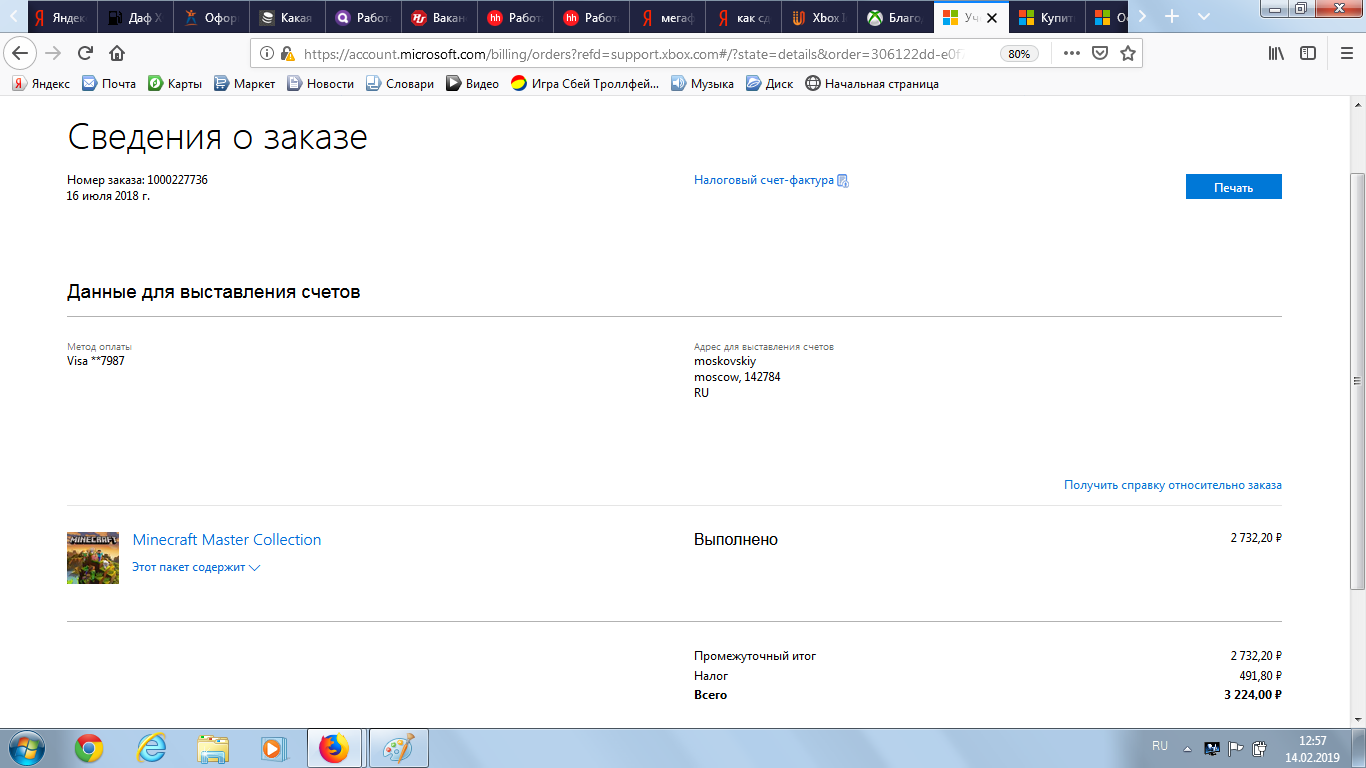Reset the 80% zoom level indicator
This screenshot has width=1366, height=768.
[1019, 54]
